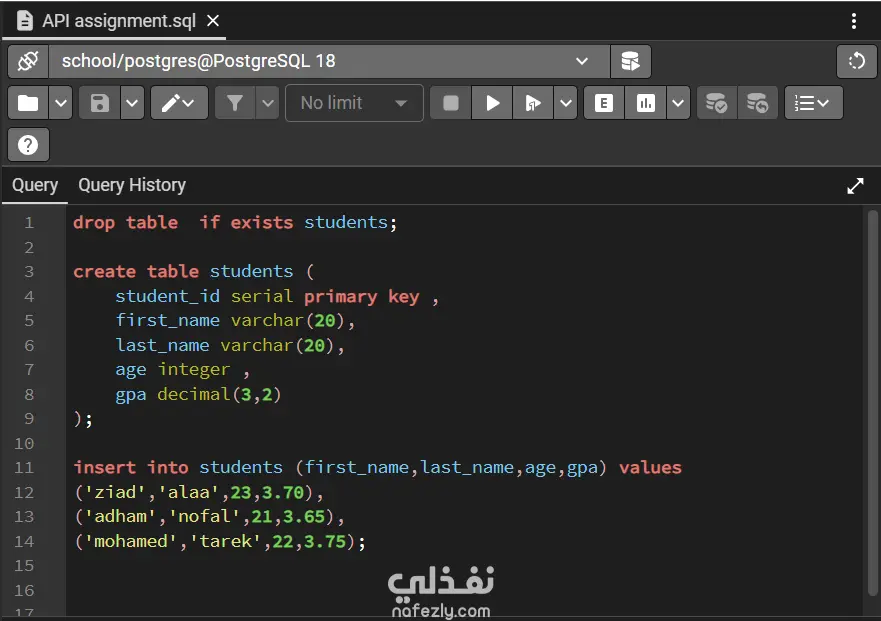Expand the execute options dropdown arrow
The width and height of the screenshot is (881, 621).
pos(566,103)
